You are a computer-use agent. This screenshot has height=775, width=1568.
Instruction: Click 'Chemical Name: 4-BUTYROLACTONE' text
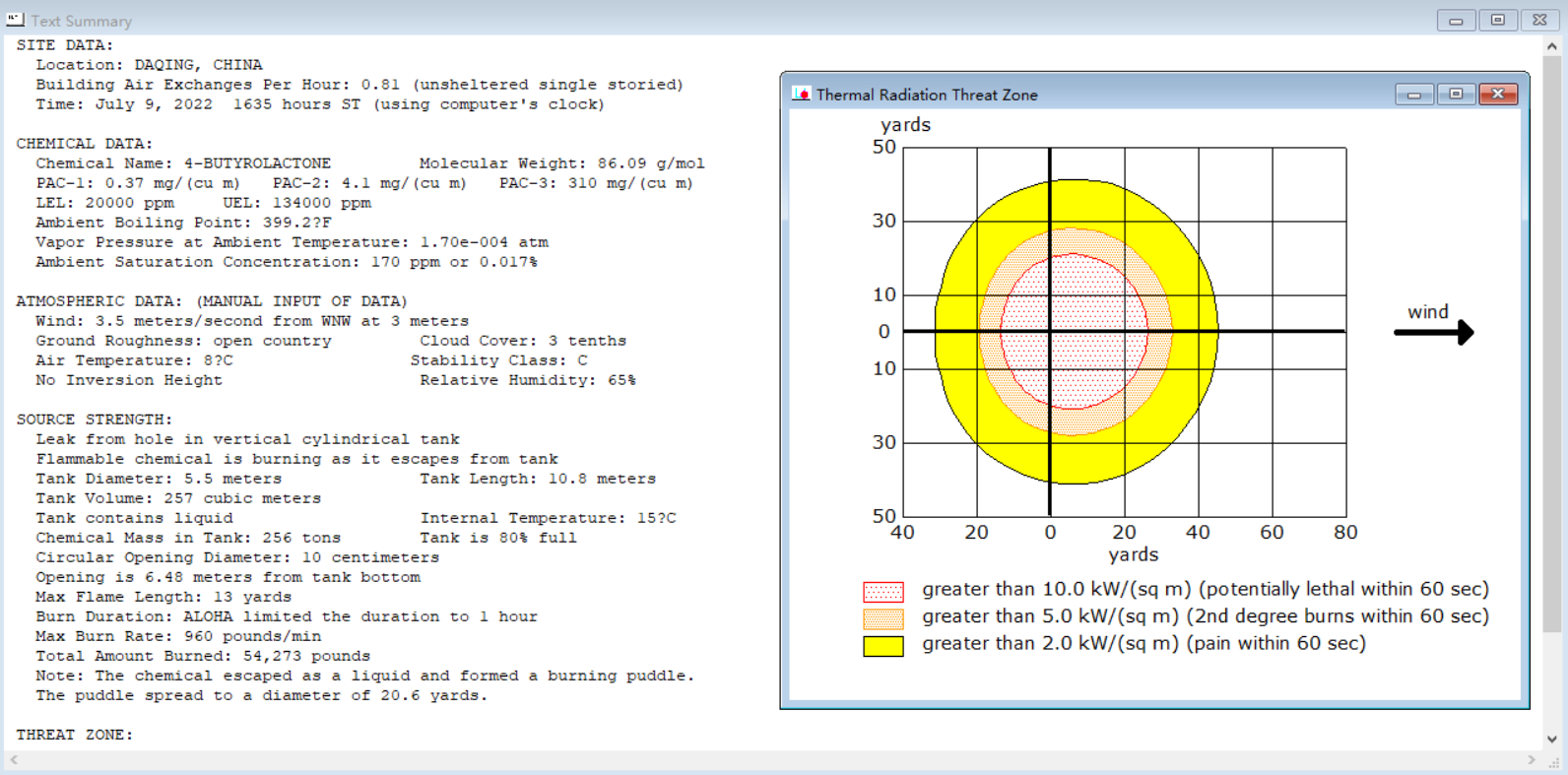[x=183, y=163]
